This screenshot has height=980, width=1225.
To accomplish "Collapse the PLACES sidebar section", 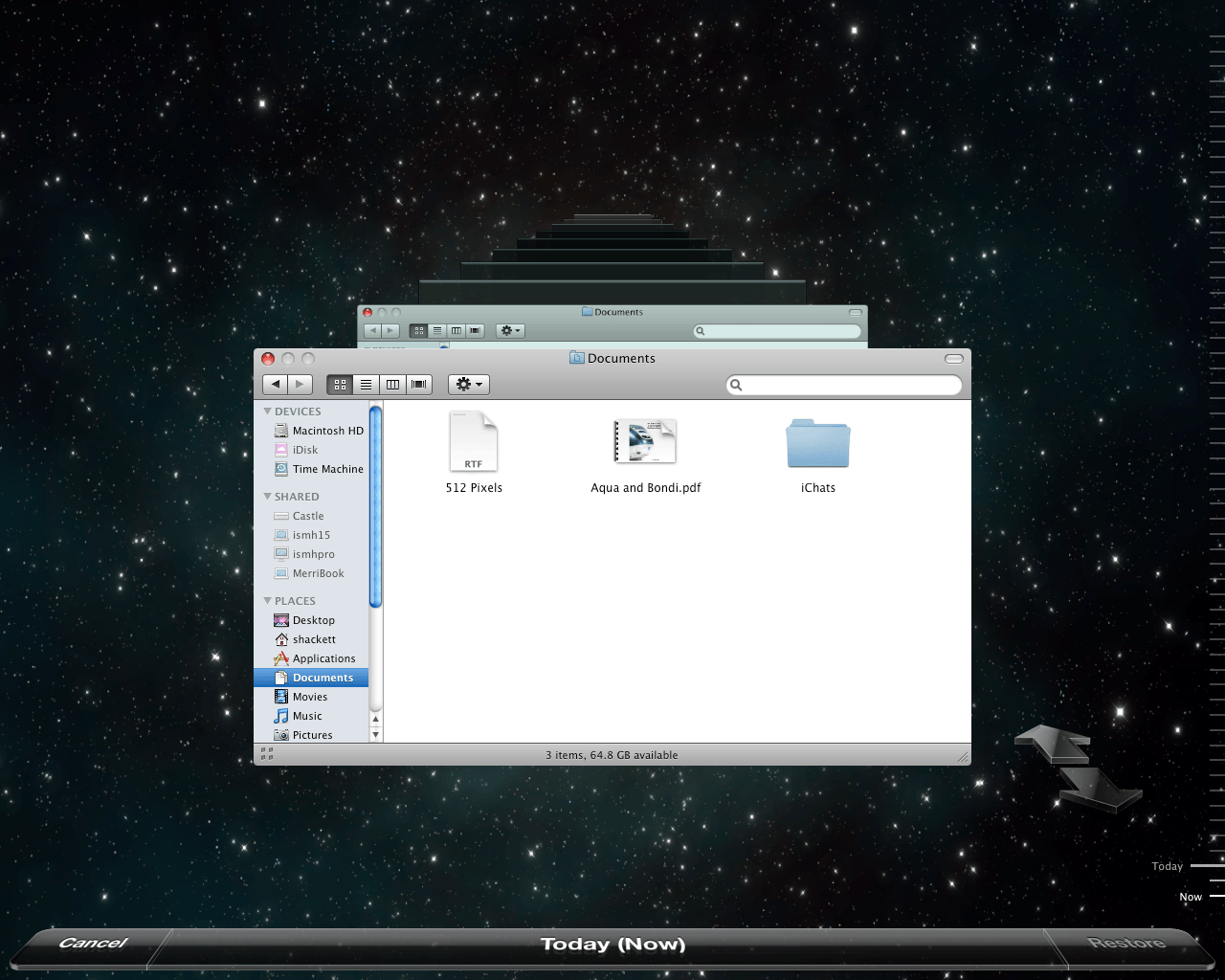I will (x=268, y=601).
